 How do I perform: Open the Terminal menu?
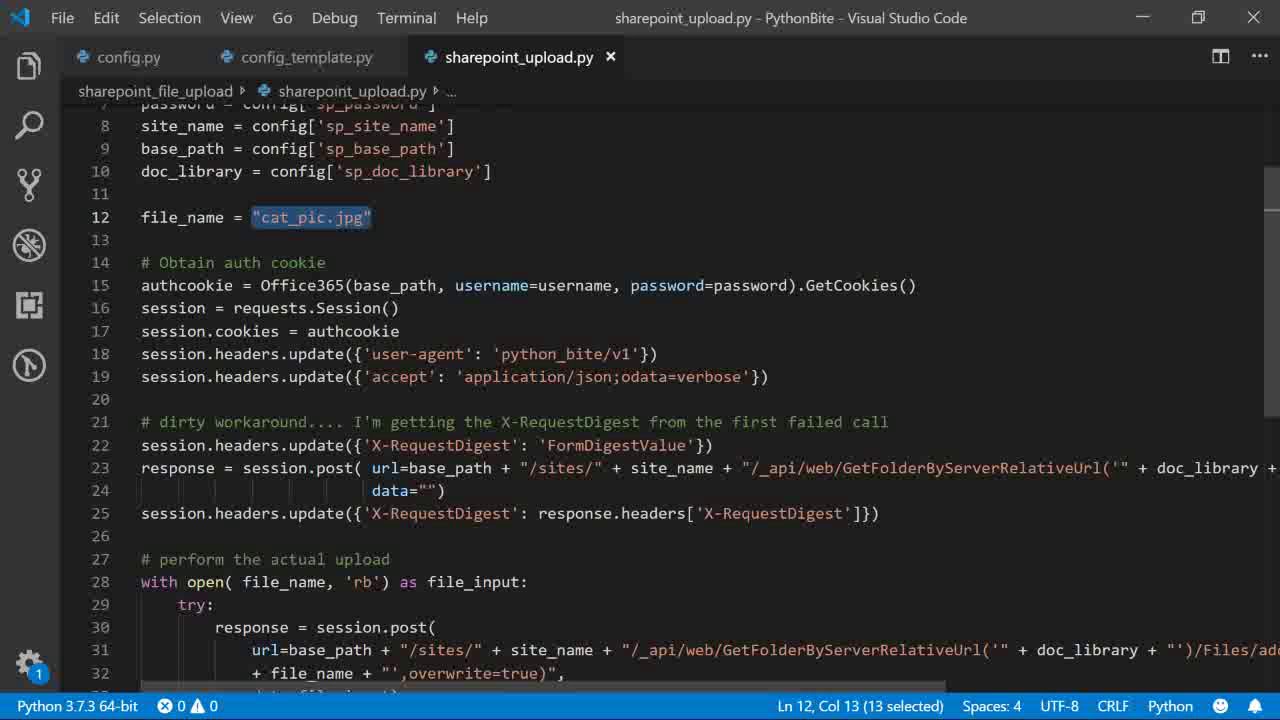point(406,18)
